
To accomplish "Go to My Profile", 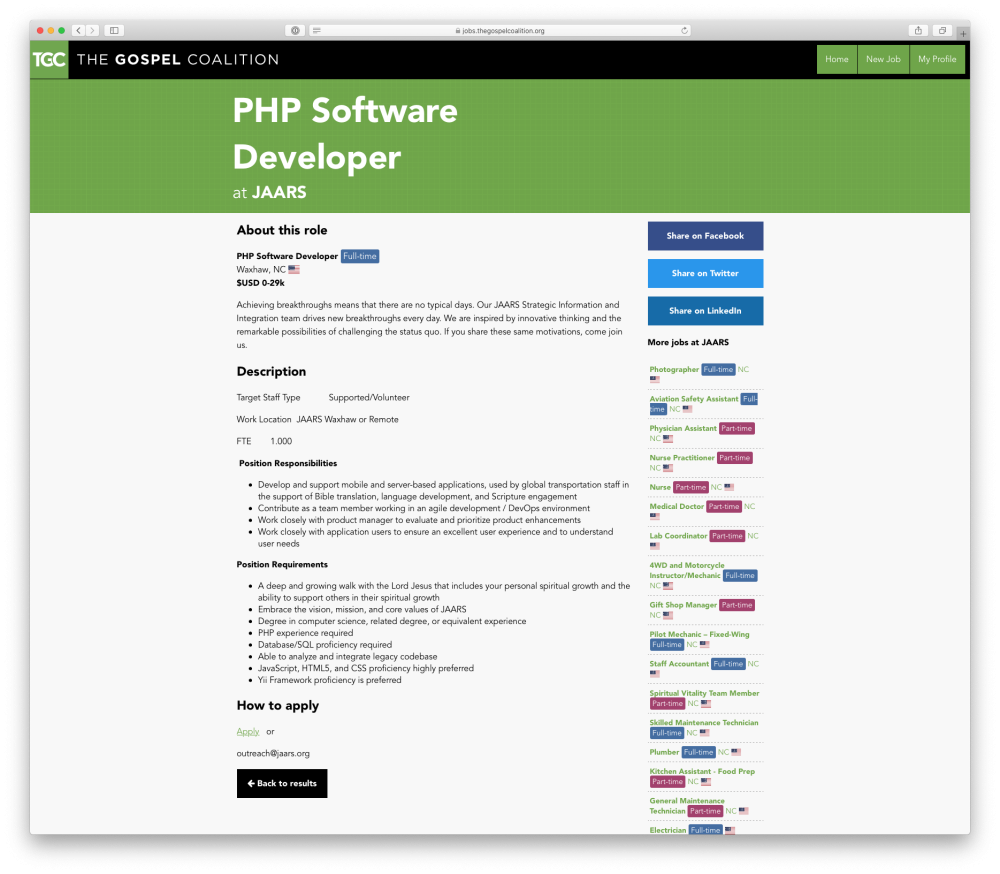I will point(937,59).
